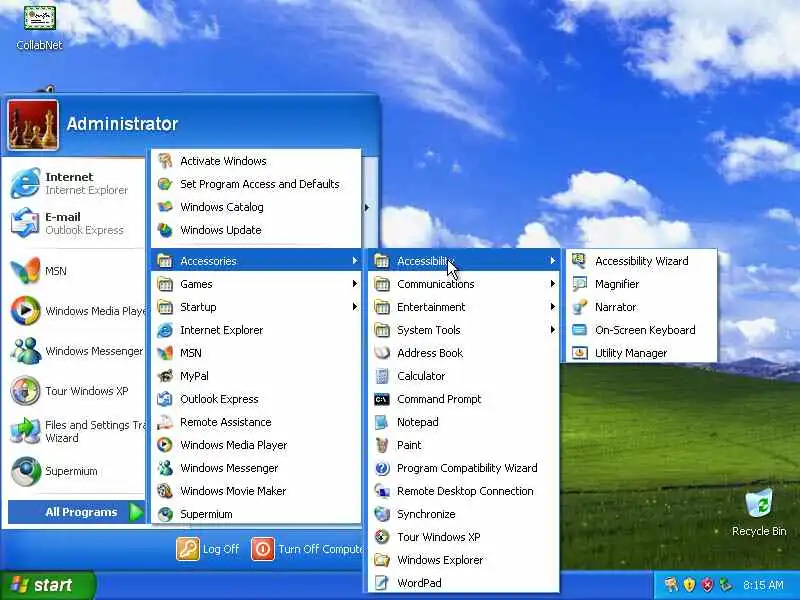
Task: Click the green All Programs arrow
Action: click(135, 512)
